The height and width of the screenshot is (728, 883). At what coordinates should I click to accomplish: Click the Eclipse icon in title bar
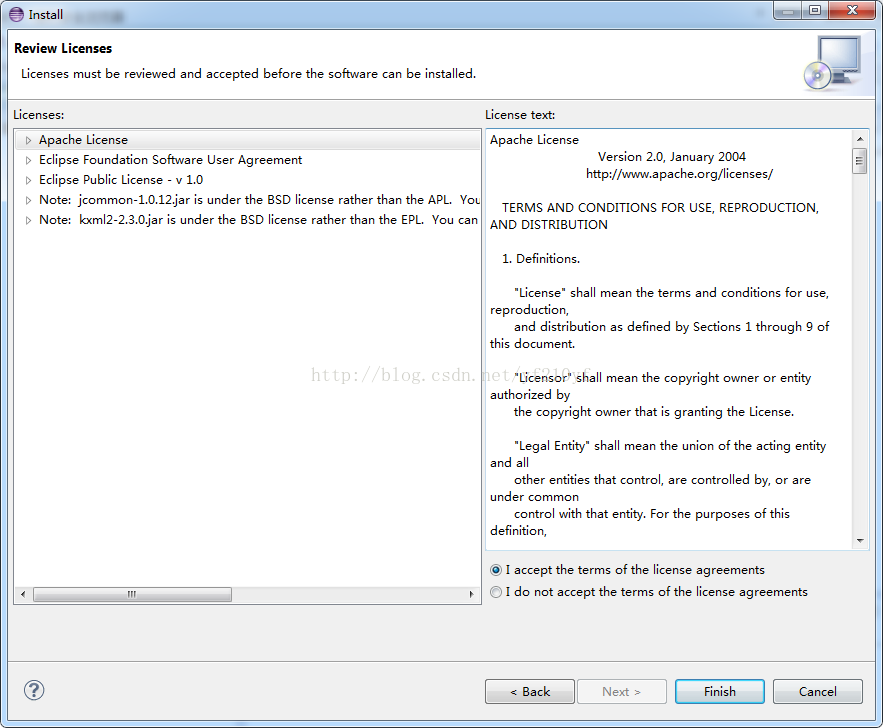[16, 14]
